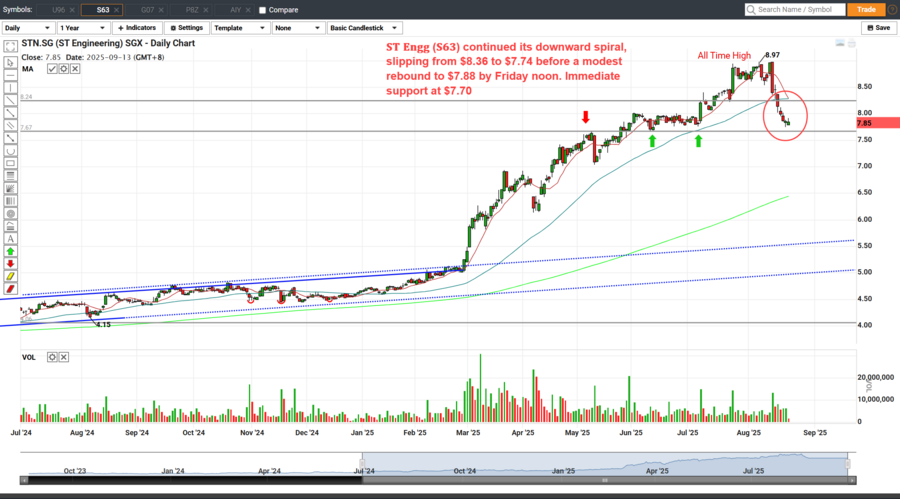Click left handle of timeline range selector
The height and width of the screenshot is (499, 900).
362,463
